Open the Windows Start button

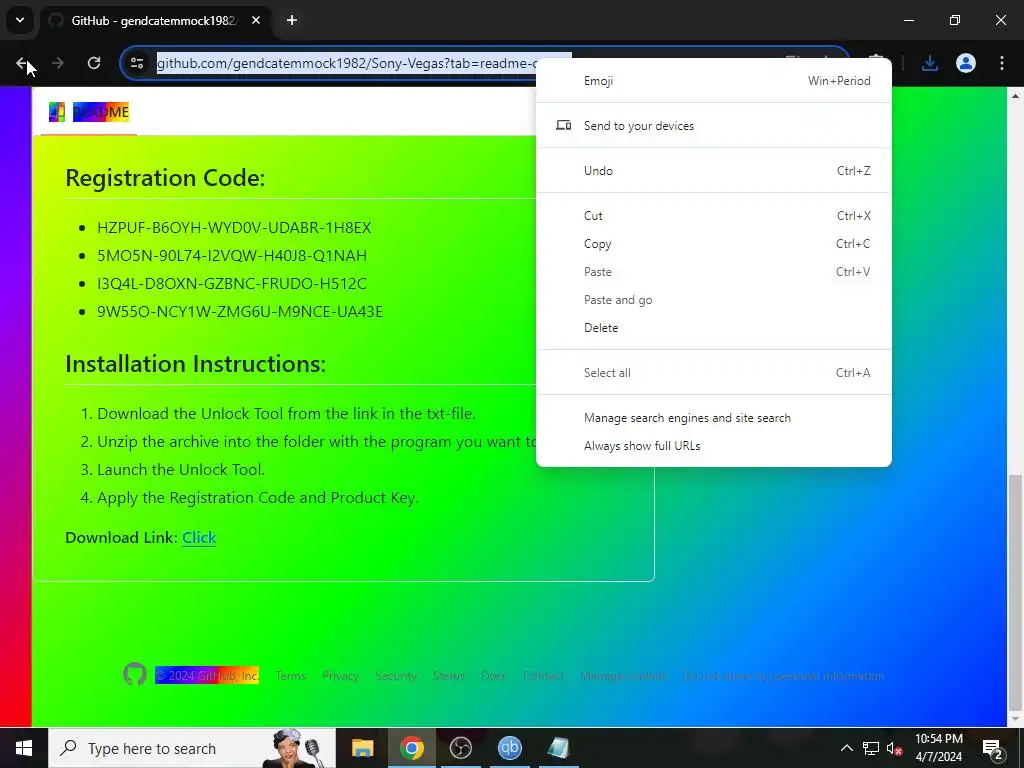tap(24, 748)
